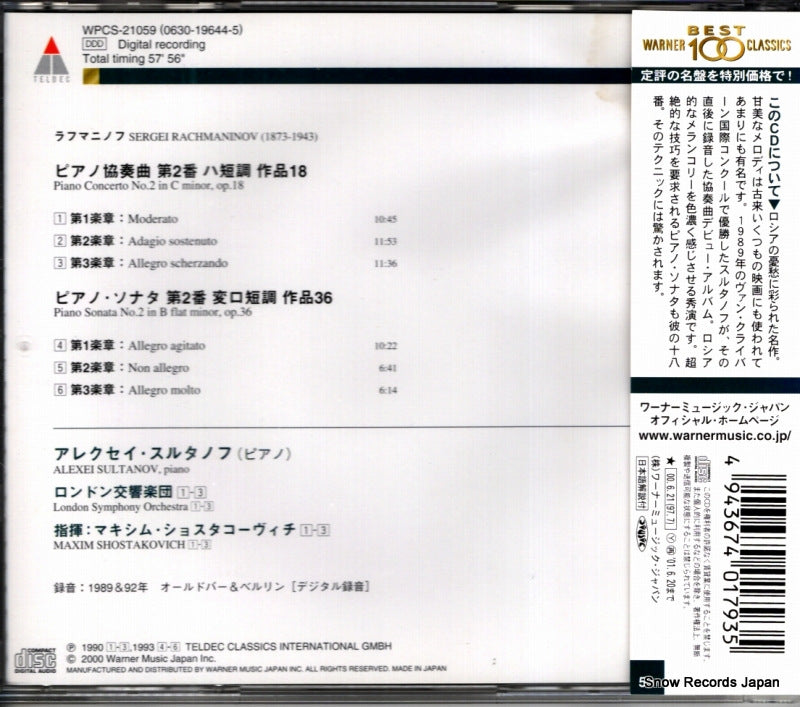Click the conductor line '指揮：マキシム・ショスタコーヴィチ'
Screen dimensions: 800x707
pyautogui.click(x=175, y=529)
